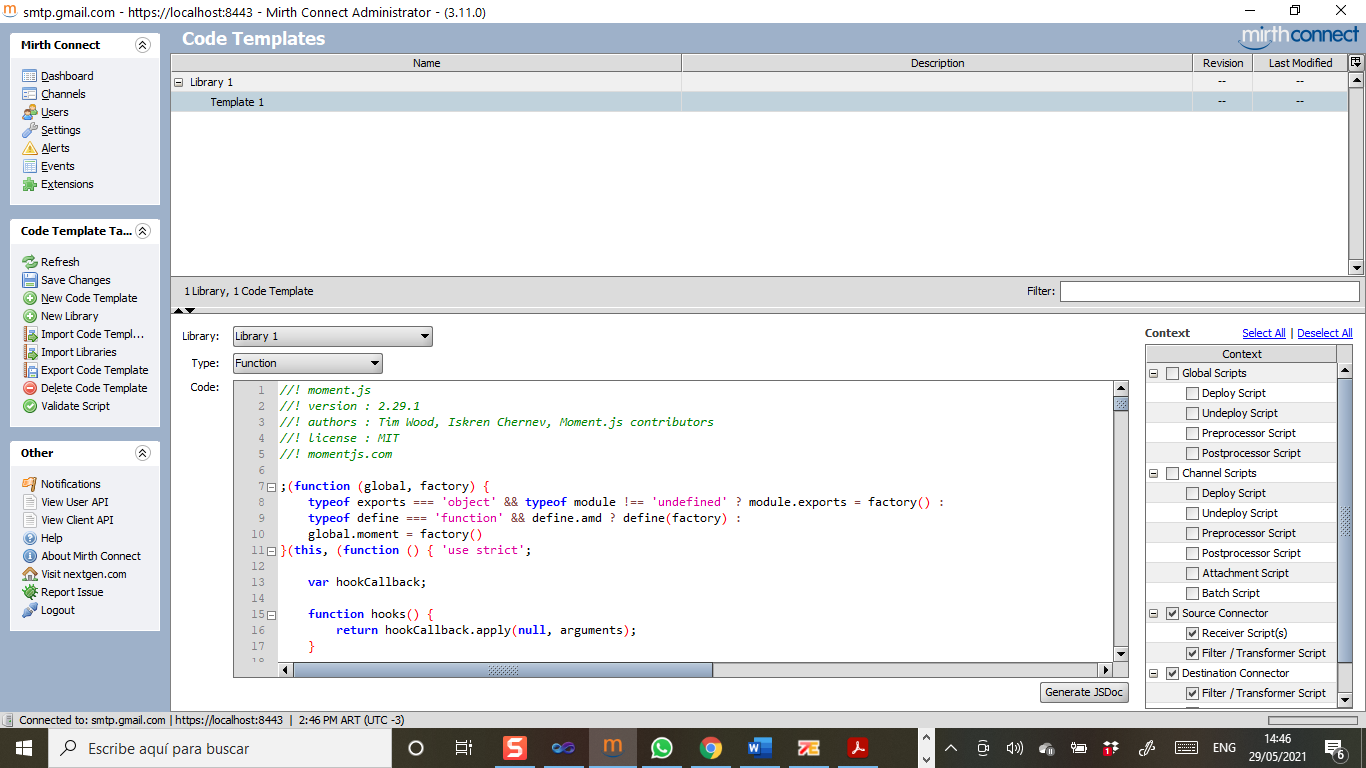Viewport: 1366px width, 768px height.
Task: Check Preprocessor Script under Global Scripts
Action: coord(1192,433)
